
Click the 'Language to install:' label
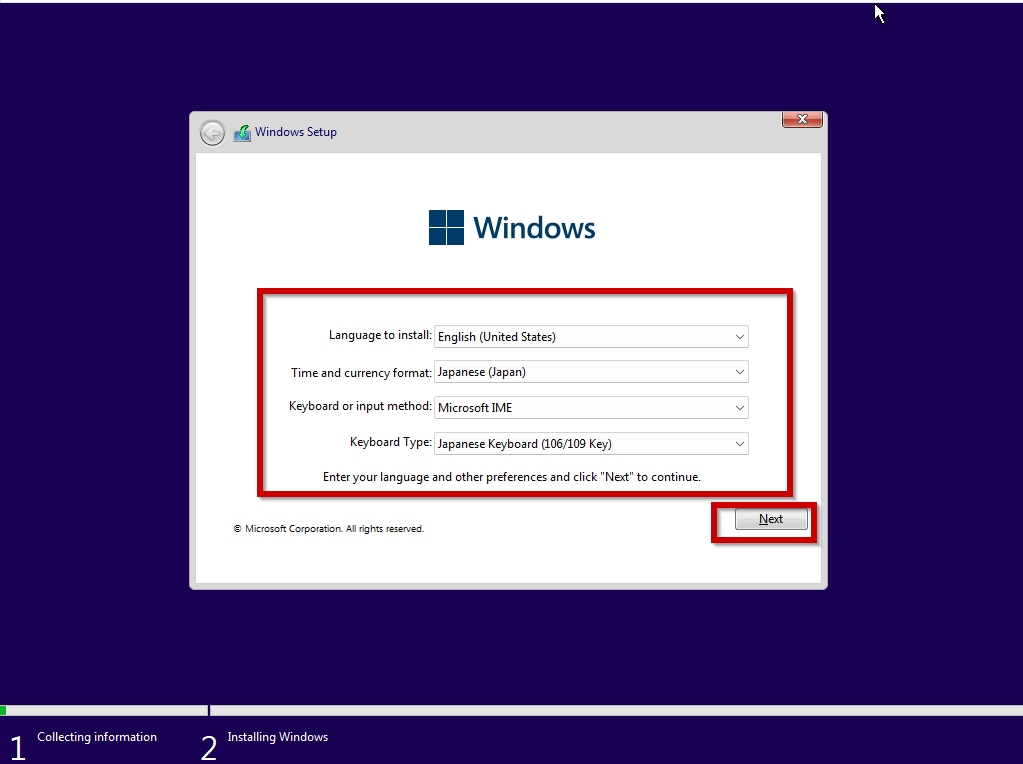pyautogui.click(x=380, y=335)
